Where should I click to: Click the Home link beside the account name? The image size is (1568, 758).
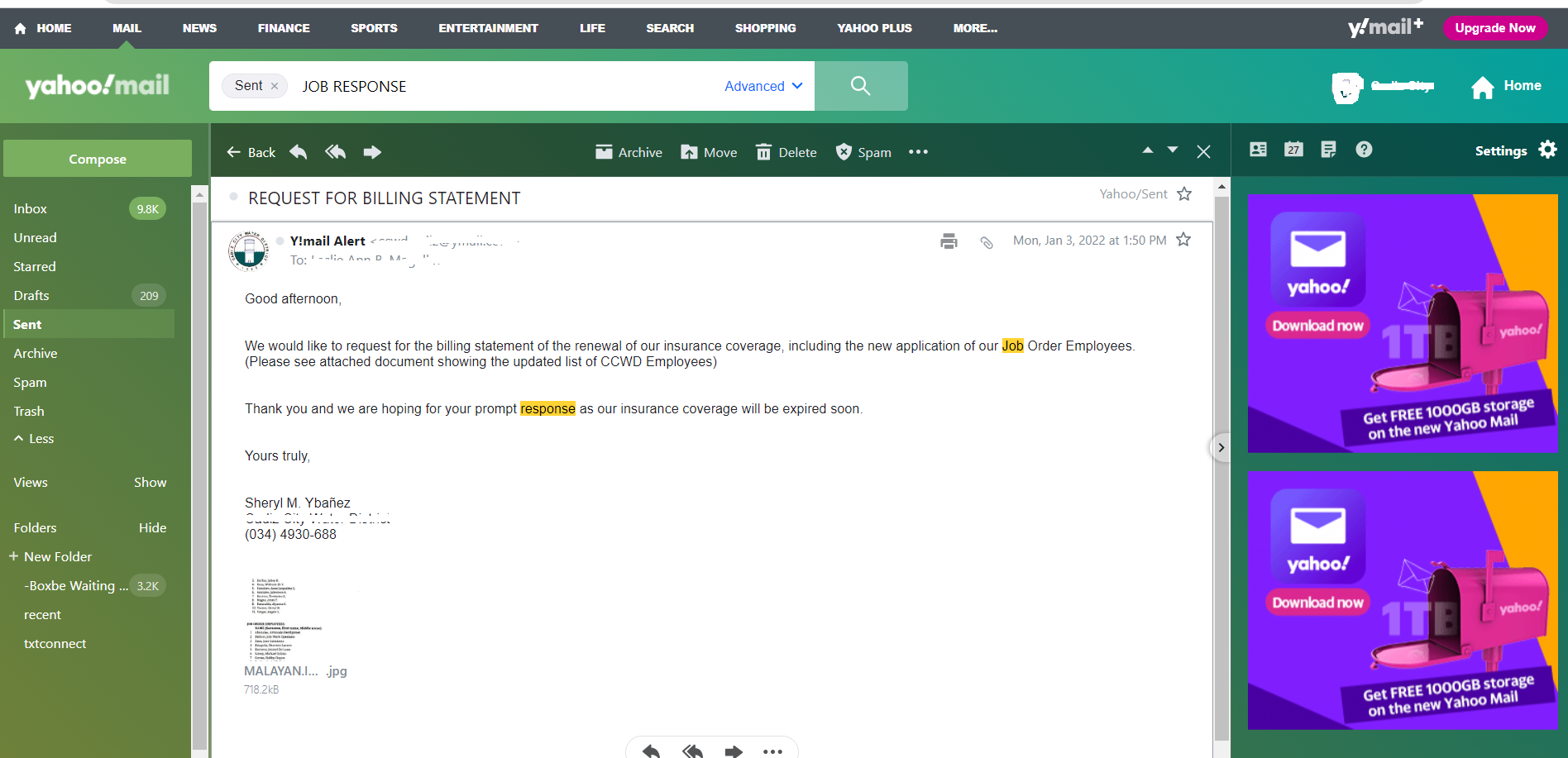1506,86
